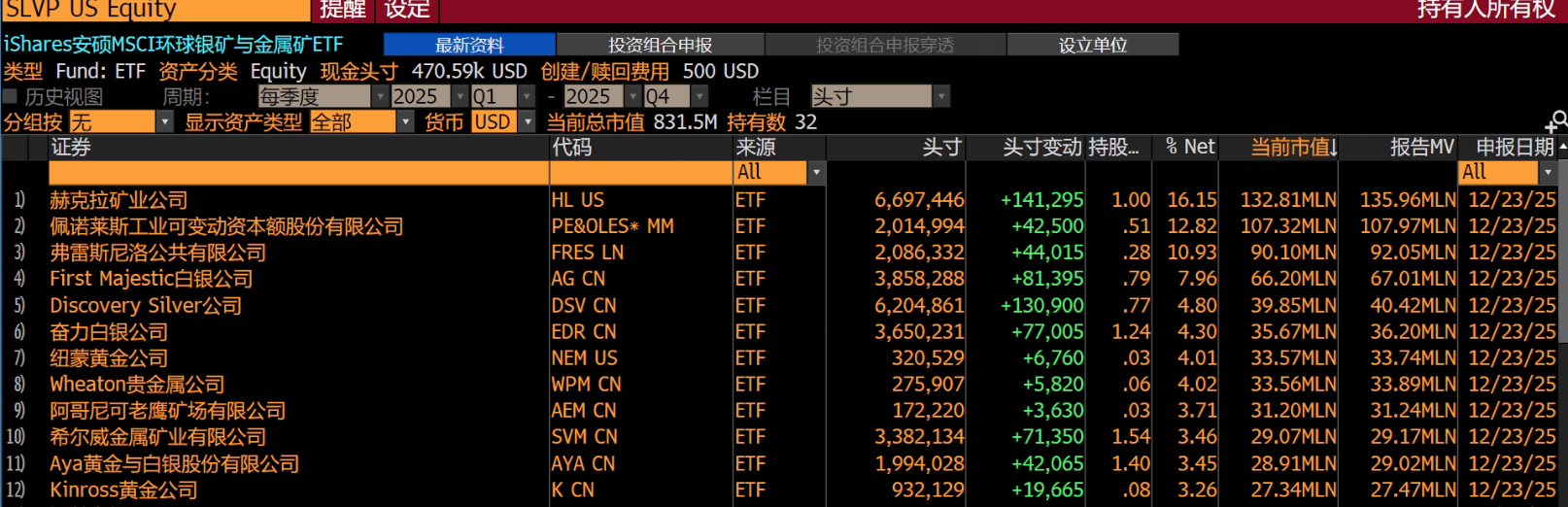Click the AG CN ticker cell
Screen dimensions: 1568x507
pos(577,279)
